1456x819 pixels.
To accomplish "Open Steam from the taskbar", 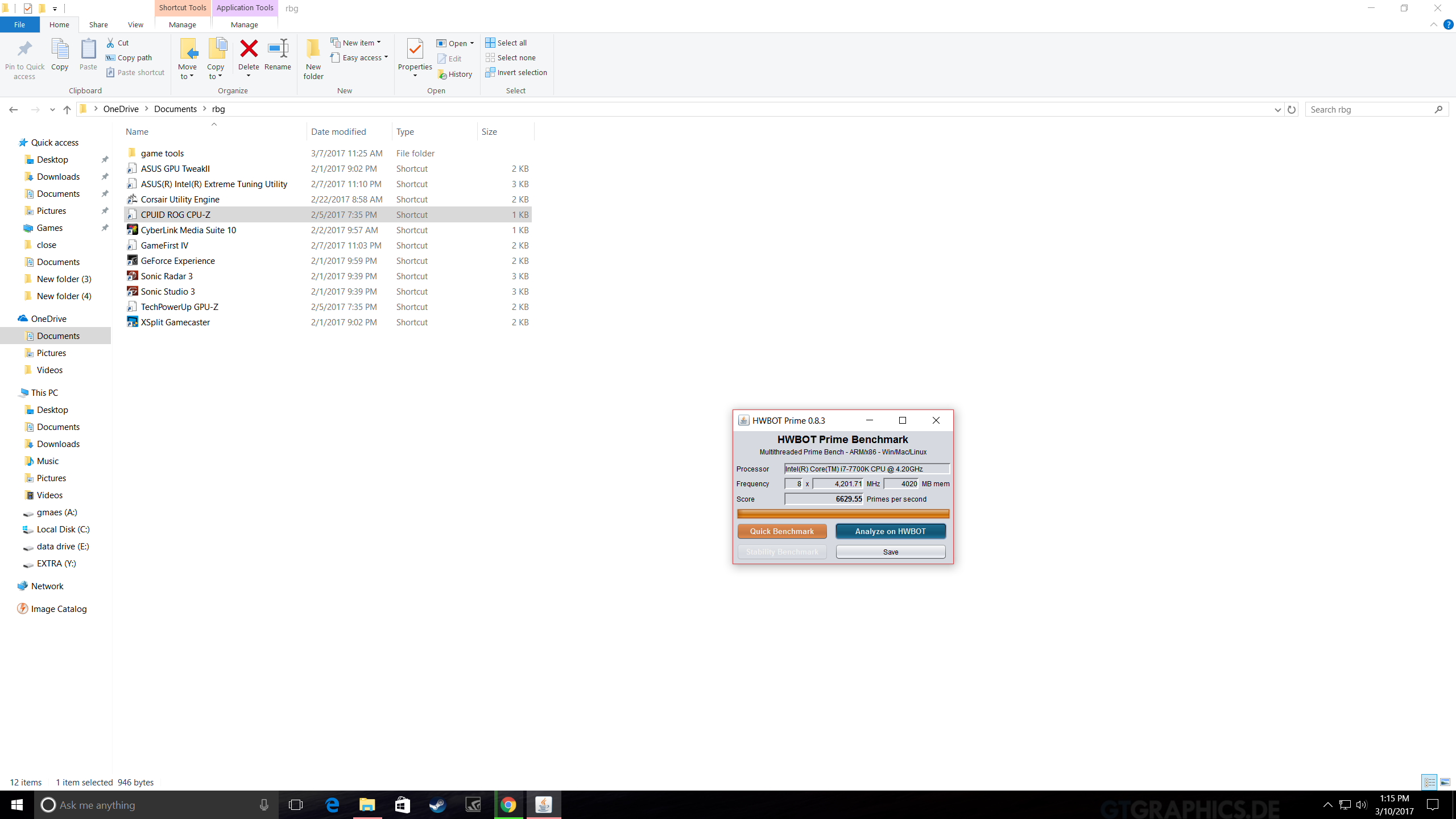I will 438,805.
